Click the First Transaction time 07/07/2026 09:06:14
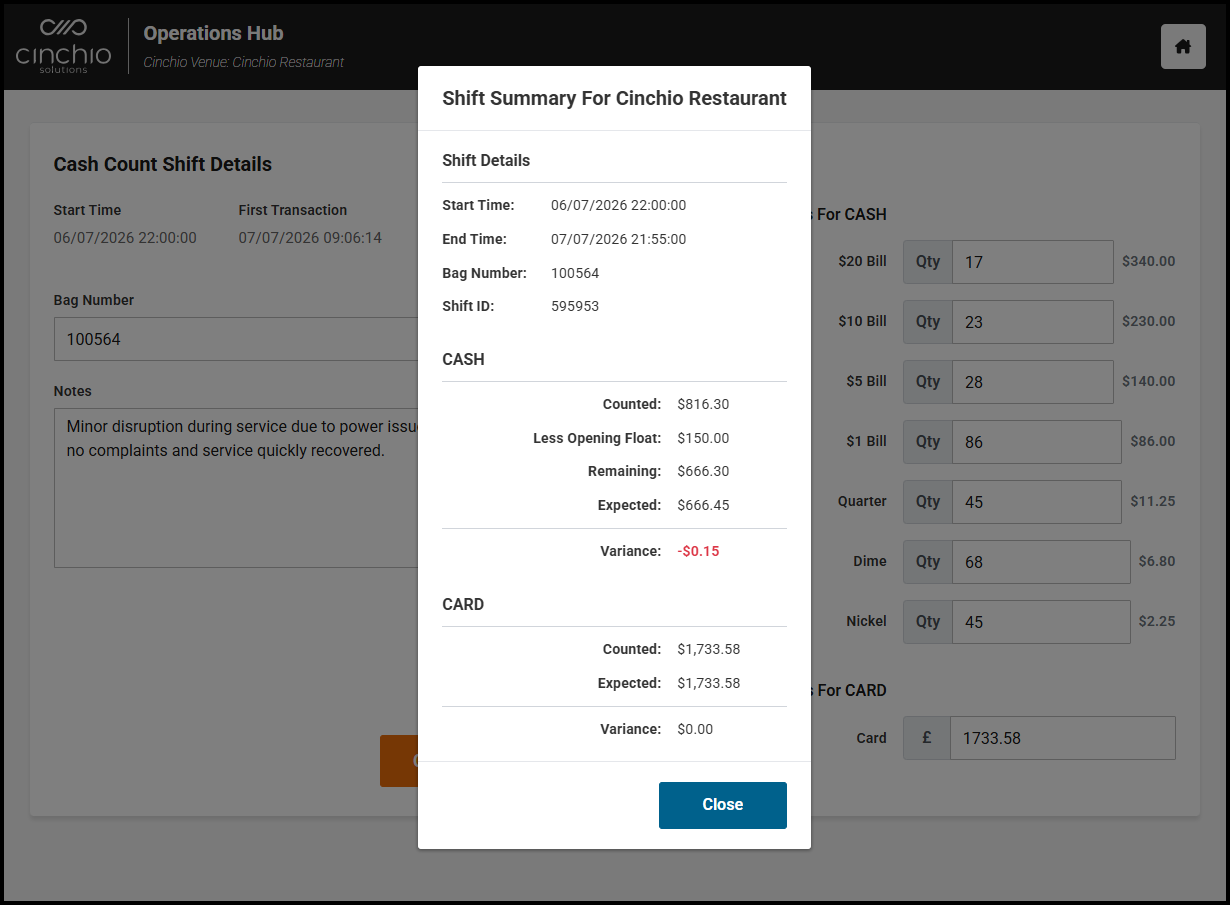The height and width of the screenshot is (905, 1230). 310,238
